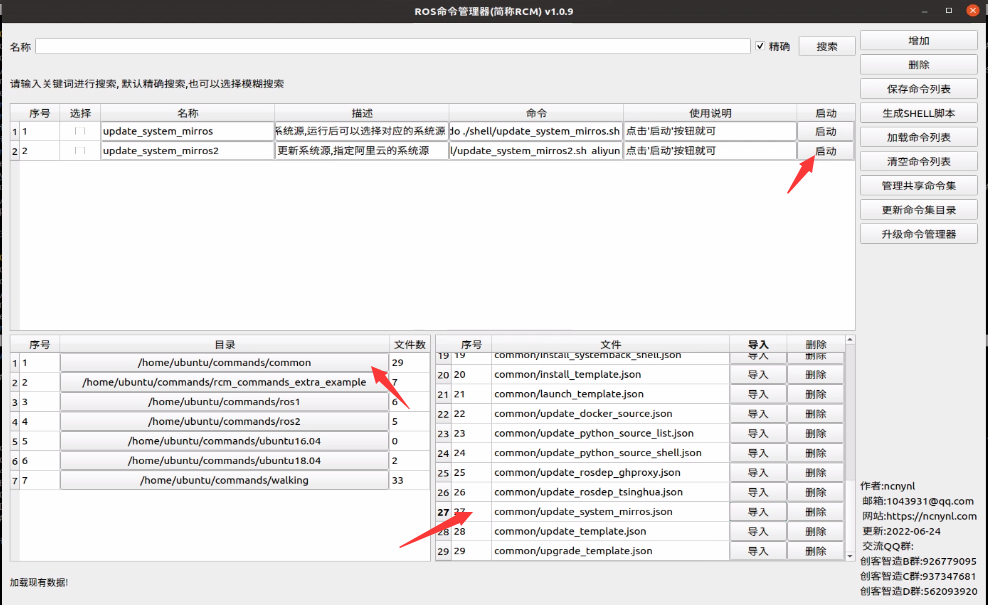Open directory /home/ubuntu/commands/common

coord(224,362)
